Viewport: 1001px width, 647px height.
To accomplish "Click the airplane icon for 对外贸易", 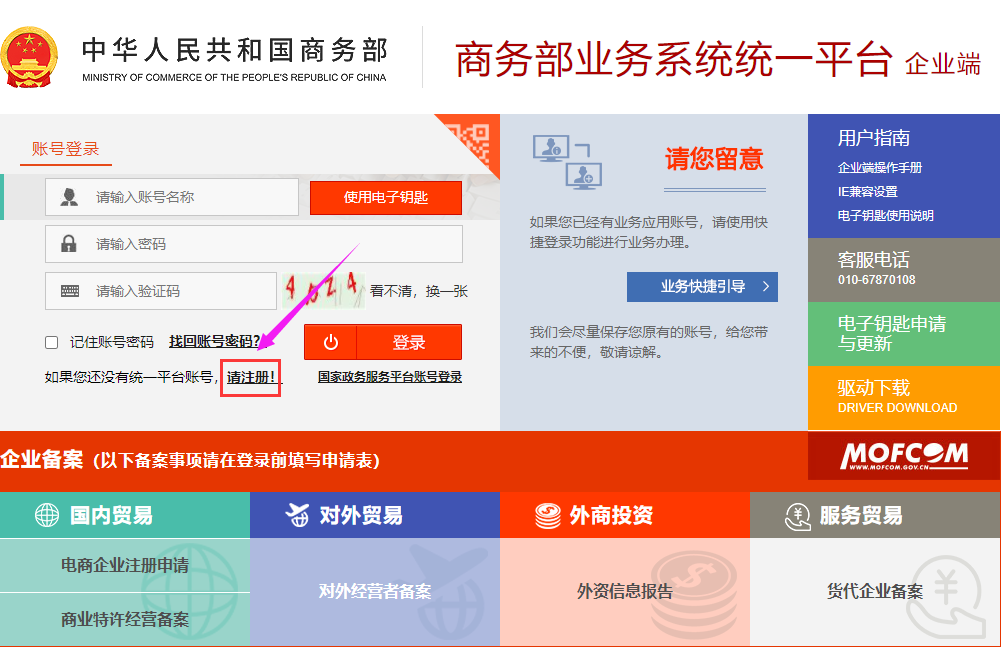I will tap(296, 514).
